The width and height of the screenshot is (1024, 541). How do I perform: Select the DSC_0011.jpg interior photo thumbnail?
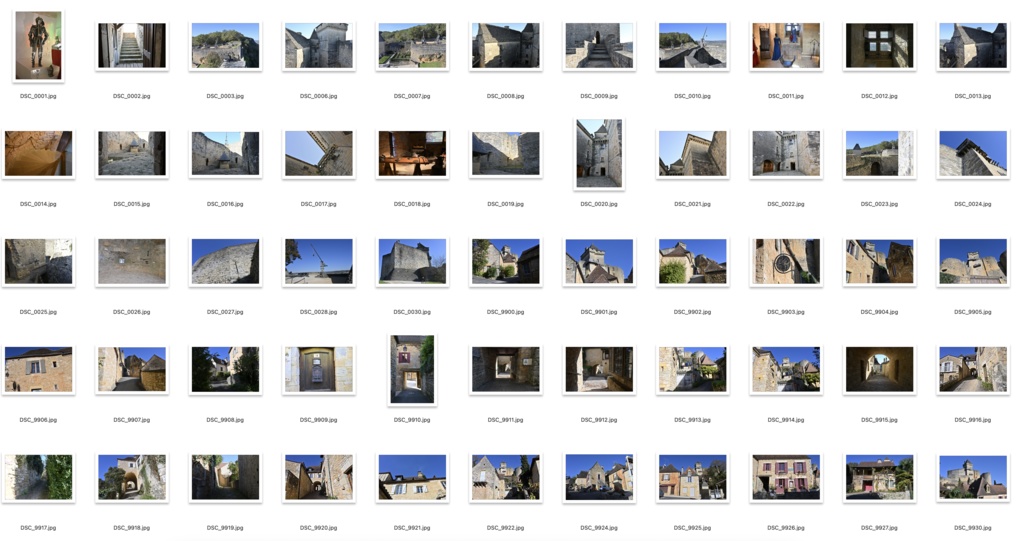coord(786,46)
